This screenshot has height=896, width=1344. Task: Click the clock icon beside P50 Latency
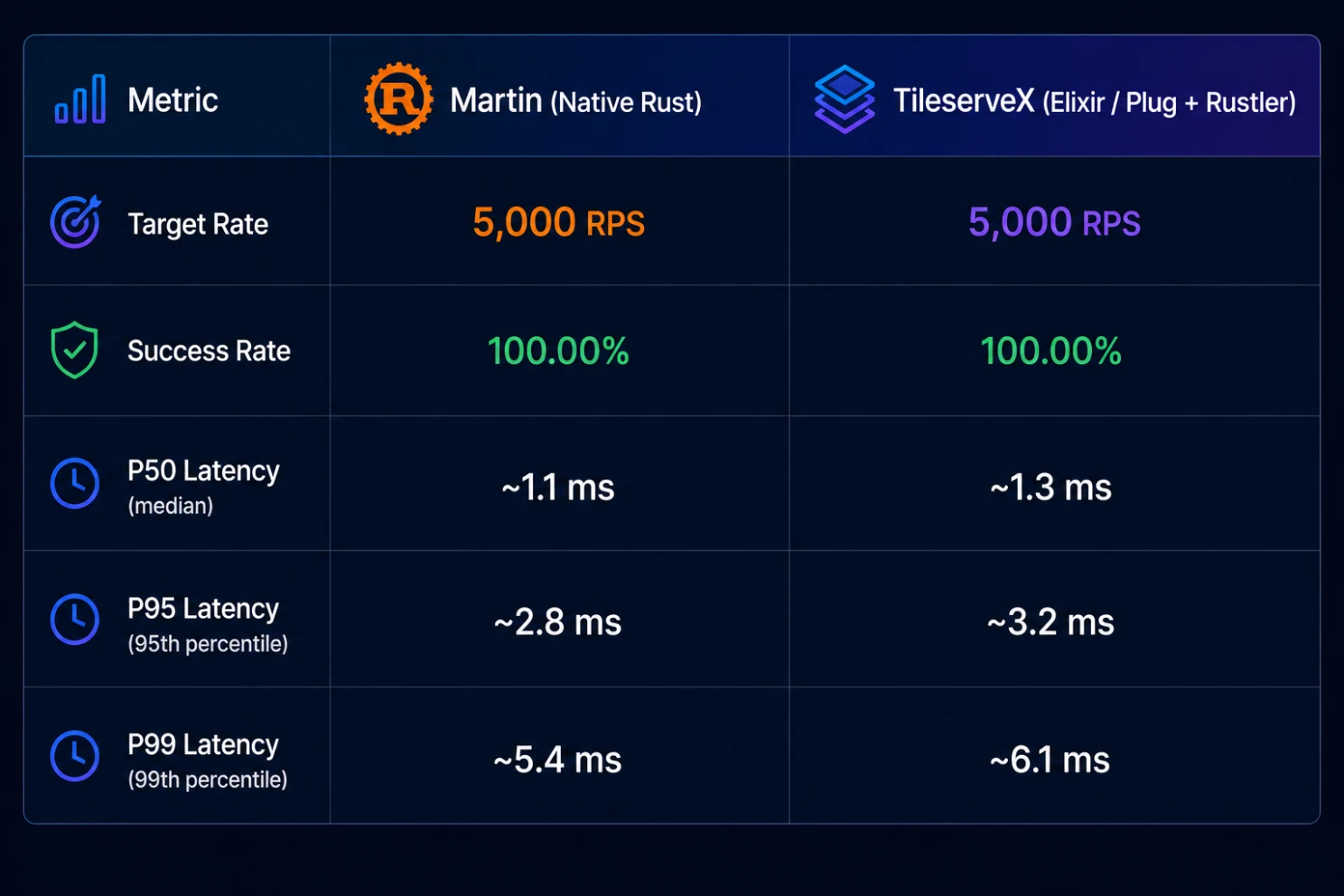click(x=74, y=483)
